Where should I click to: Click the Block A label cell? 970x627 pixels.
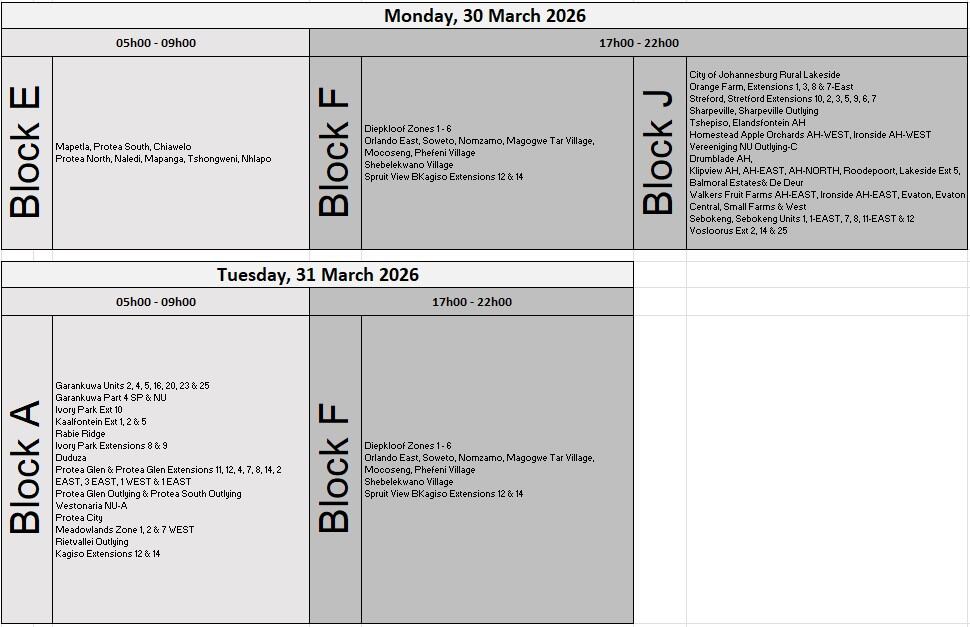[x=27, y=469]
